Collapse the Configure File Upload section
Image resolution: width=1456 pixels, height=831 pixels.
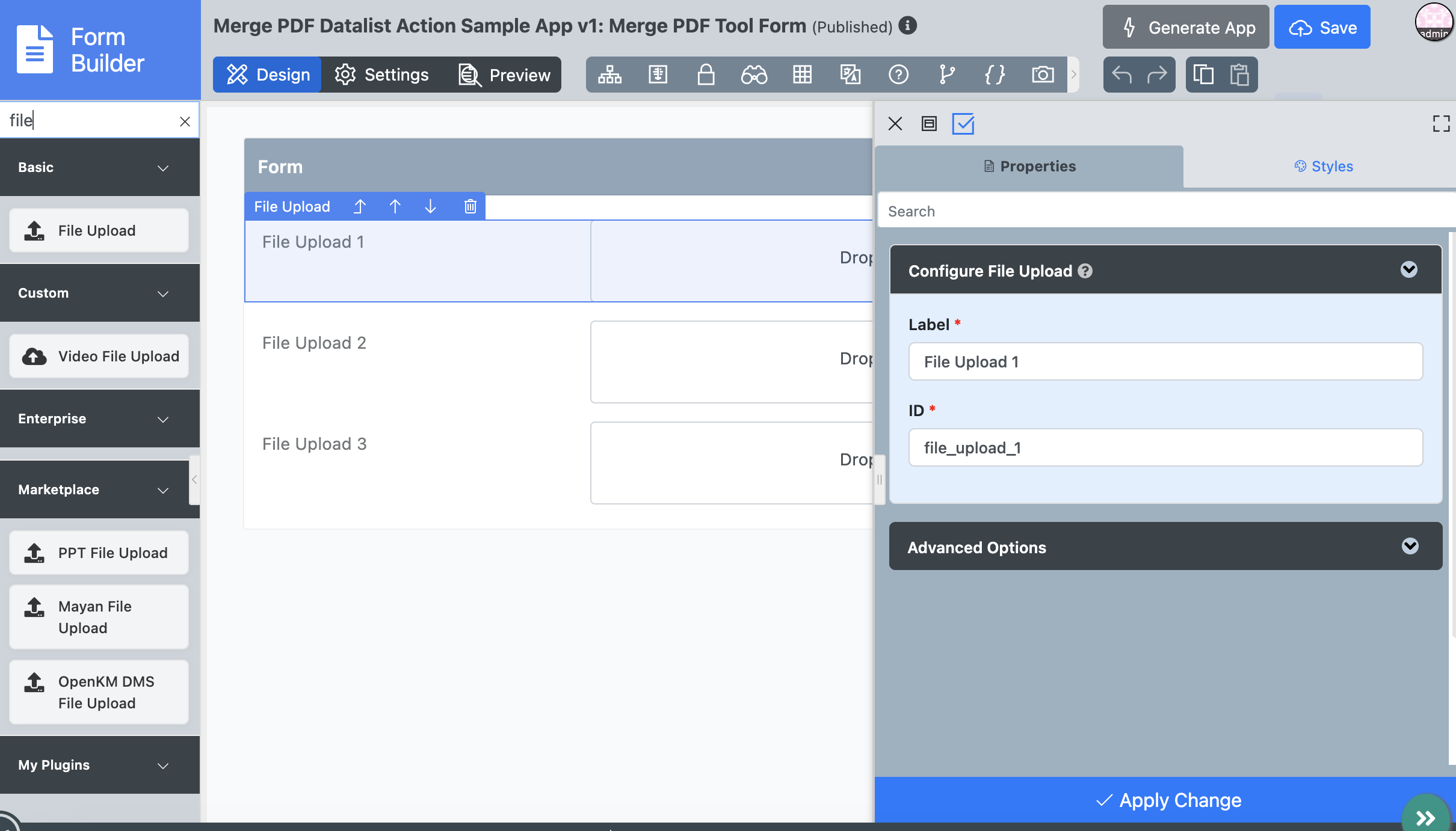(x=1408, y=269)
